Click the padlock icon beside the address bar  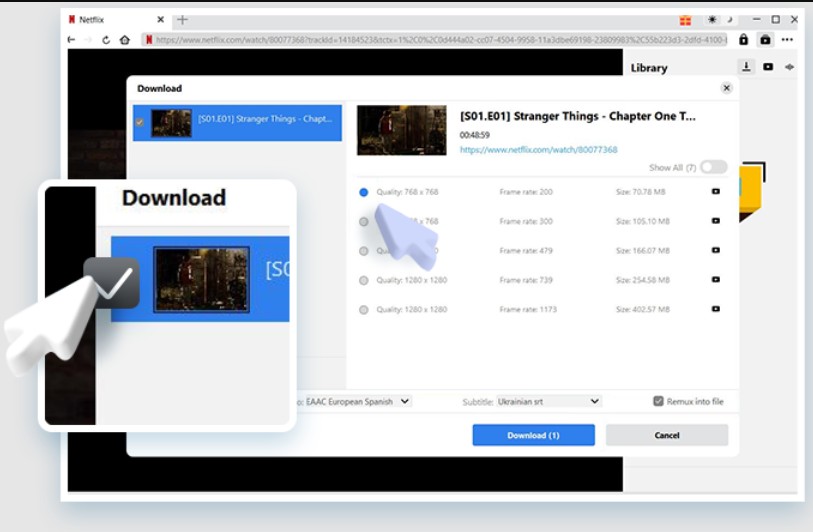744,39
